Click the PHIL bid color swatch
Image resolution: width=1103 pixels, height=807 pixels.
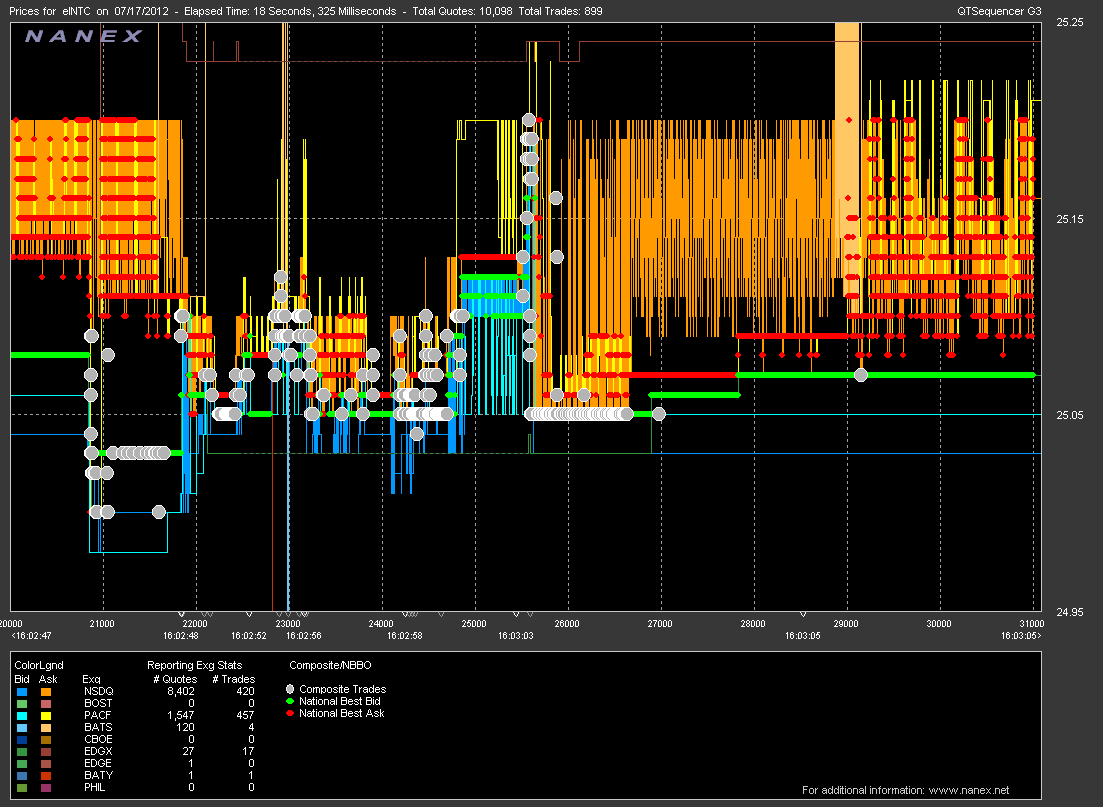point(22,787)
